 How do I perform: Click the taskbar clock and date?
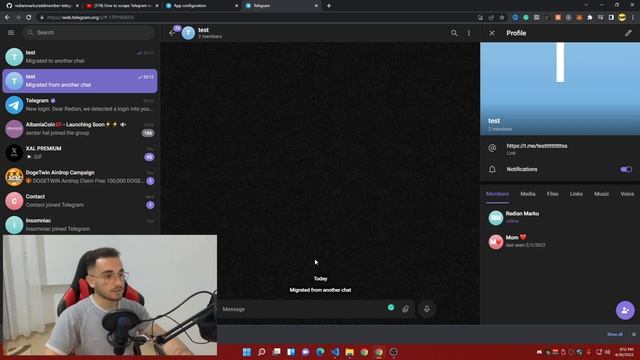point(625,352)
